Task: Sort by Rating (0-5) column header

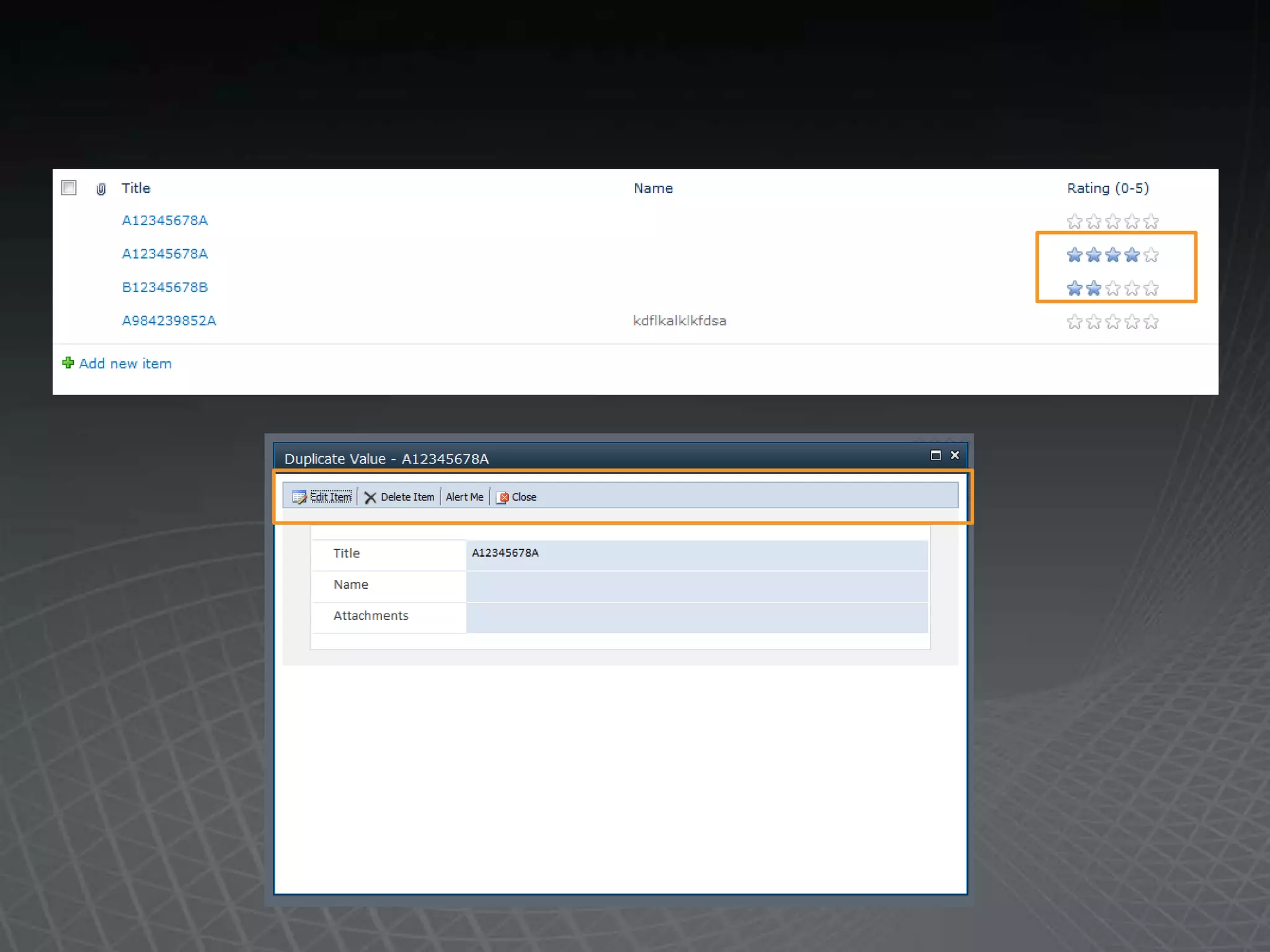Action: [x=1108, y=188]
